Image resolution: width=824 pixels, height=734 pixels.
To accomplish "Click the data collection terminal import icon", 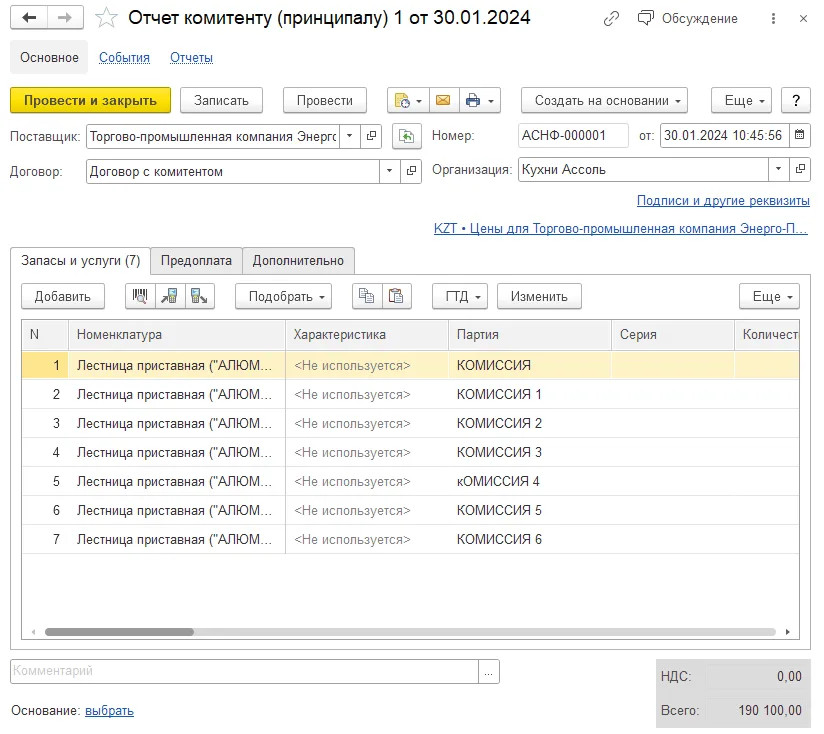I will 169,296.
